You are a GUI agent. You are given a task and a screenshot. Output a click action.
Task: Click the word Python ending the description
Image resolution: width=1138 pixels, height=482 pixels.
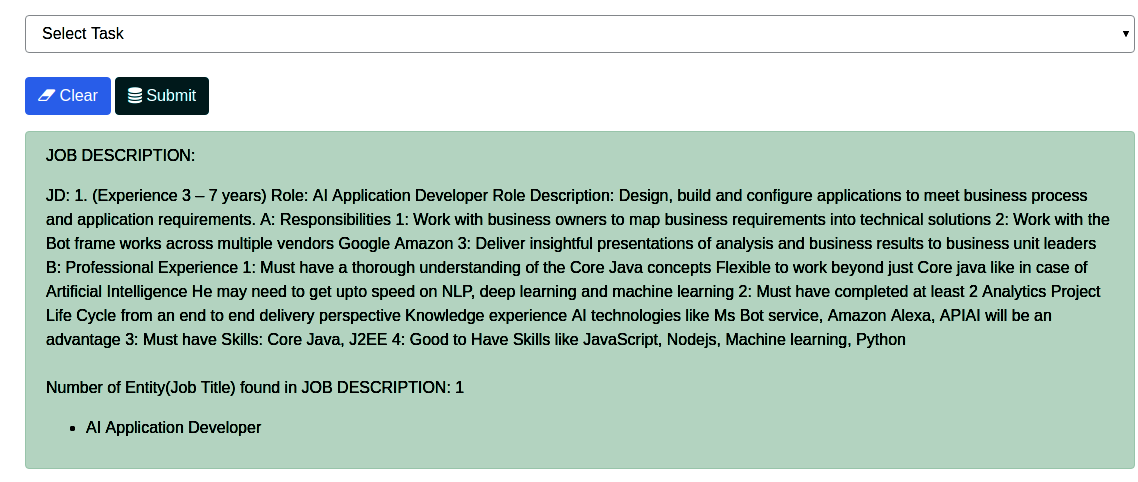(x=881, y=340)
